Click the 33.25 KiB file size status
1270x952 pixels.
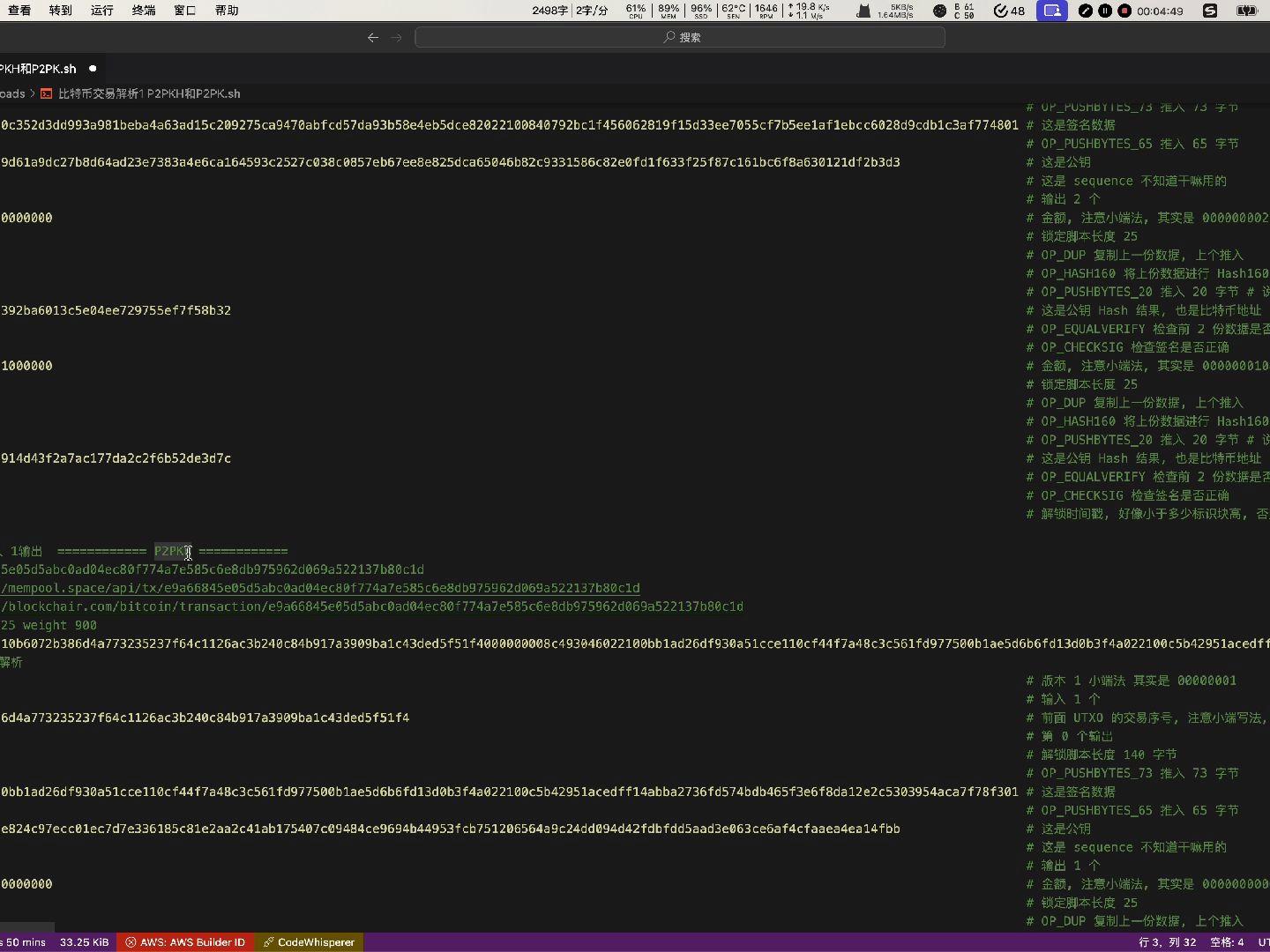[85, 942]
